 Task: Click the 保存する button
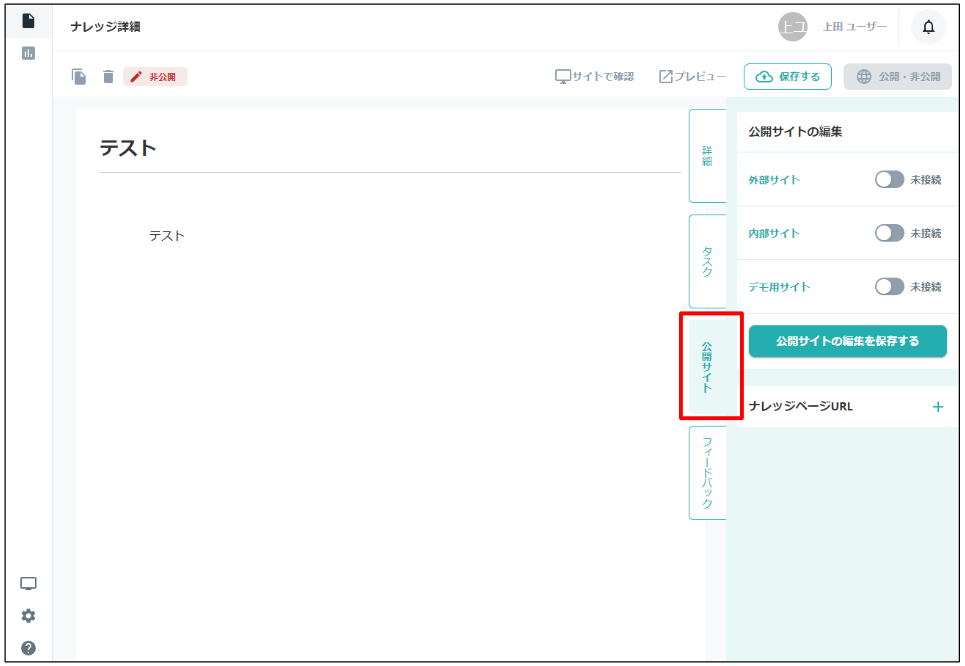pyautogui.click(x=788, y=77)
